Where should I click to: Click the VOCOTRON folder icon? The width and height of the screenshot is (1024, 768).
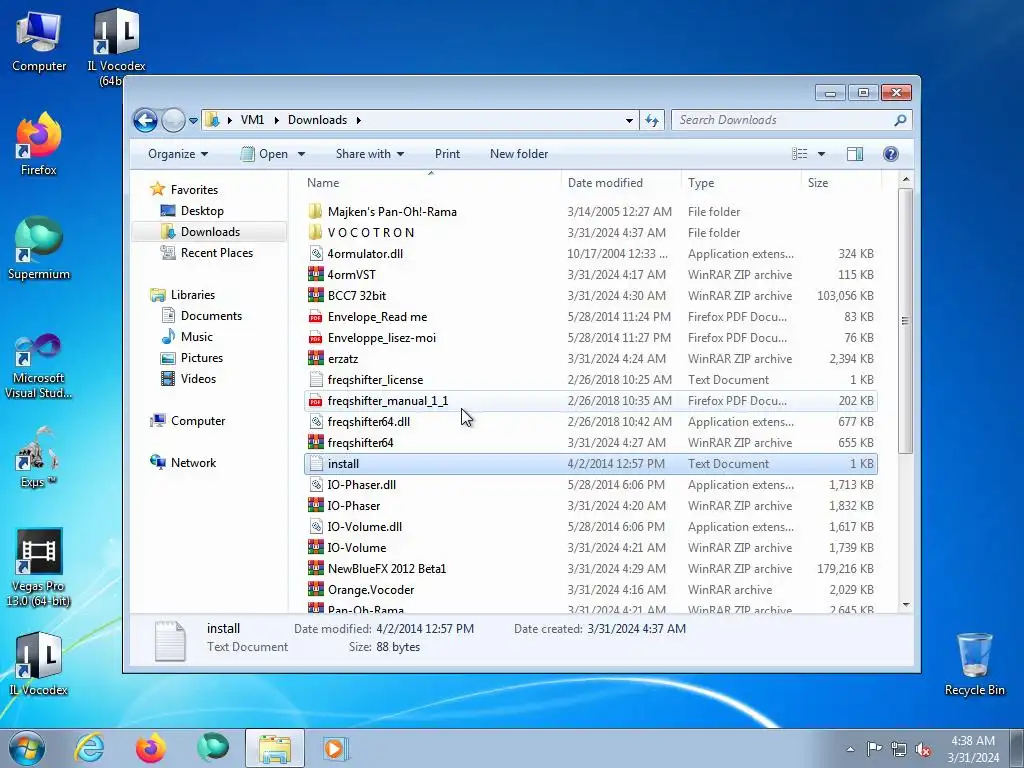pos(315,232)
